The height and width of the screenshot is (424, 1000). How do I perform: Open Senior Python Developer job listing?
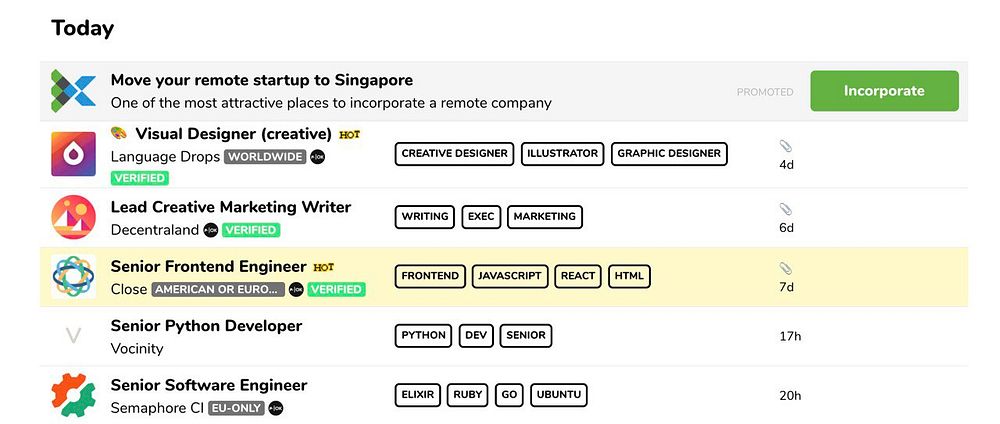coord(207,326)
